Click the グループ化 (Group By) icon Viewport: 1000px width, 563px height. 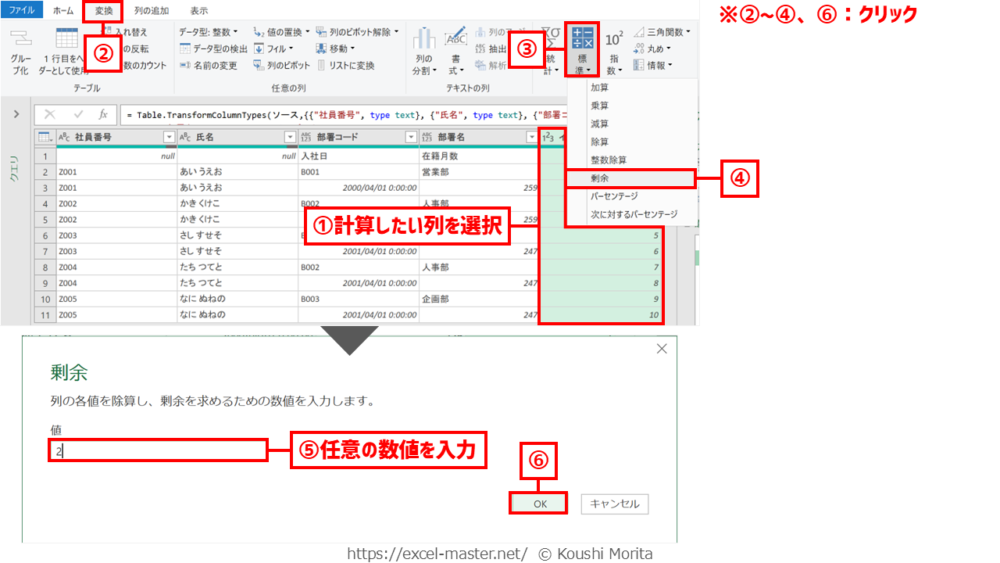[20, 40]
